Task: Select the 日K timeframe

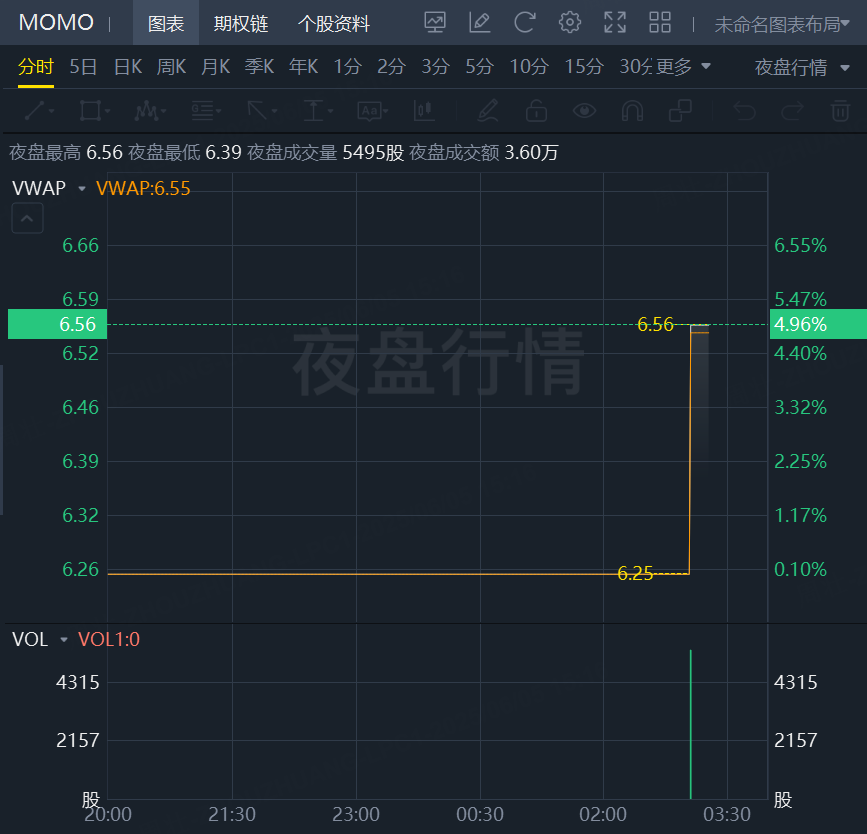Action: (x=128, y=66)
